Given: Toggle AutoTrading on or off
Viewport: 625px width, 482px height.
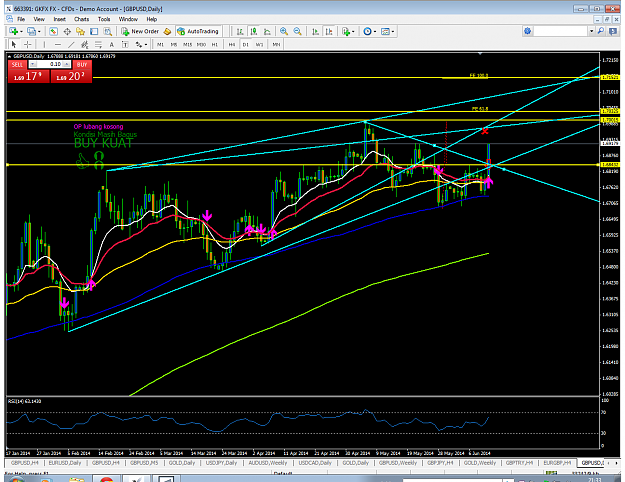Looking at the screenshot, I should pyautogui.click(x=198, y=31).
